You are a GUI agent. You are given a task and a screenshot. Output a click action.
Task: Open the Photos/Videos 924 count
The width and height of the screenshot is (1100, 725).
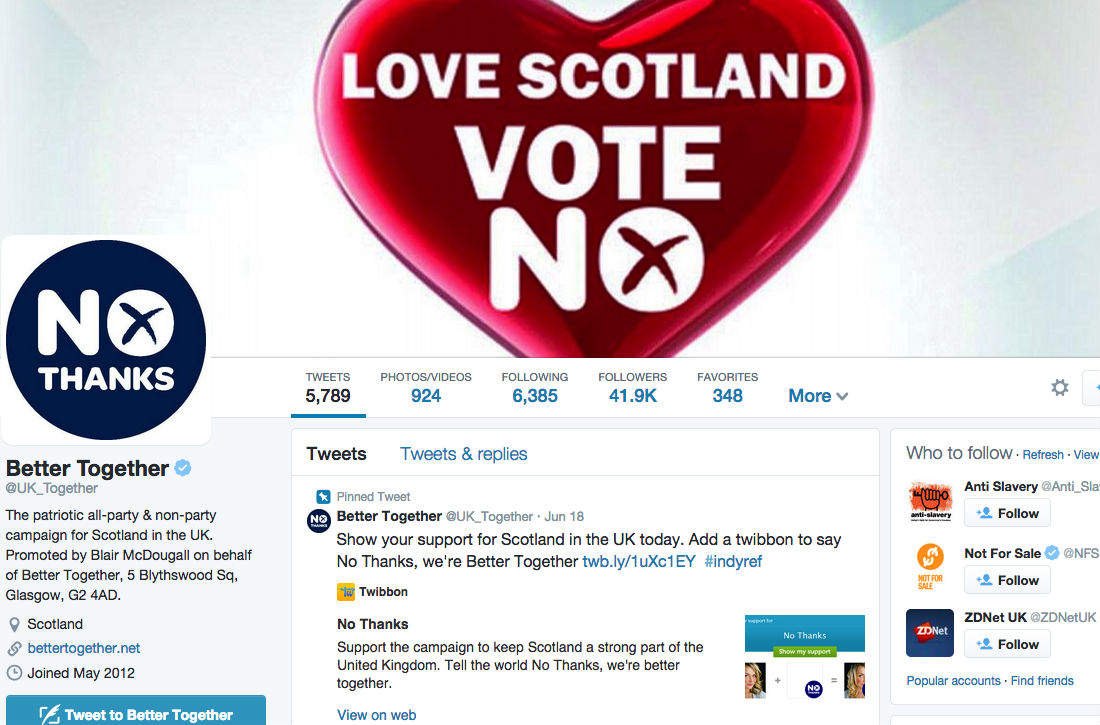[426, 387]
